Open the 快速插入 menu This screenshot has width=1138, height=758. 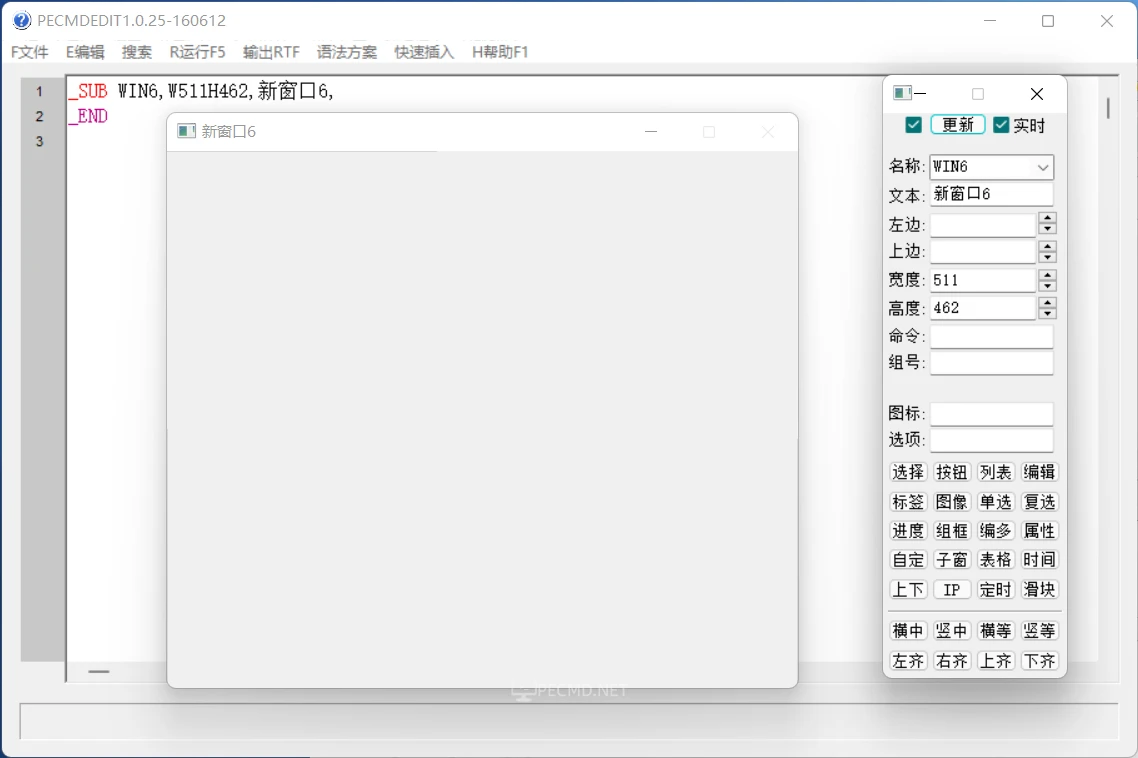(x=424, y=52)
